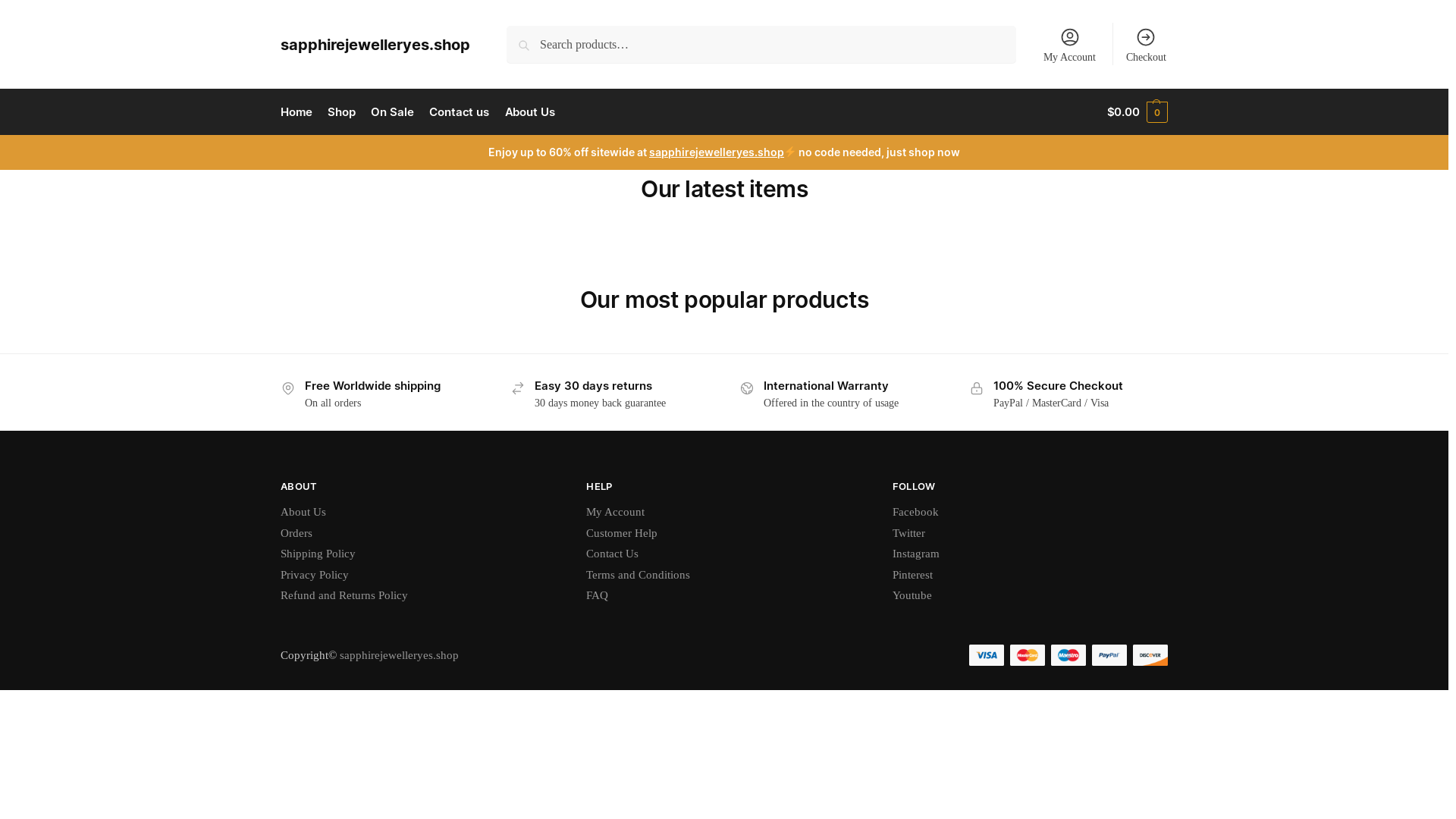The image size is (1456, 819).
Task: Open Contact Us footer link
Action: (613, 554)
